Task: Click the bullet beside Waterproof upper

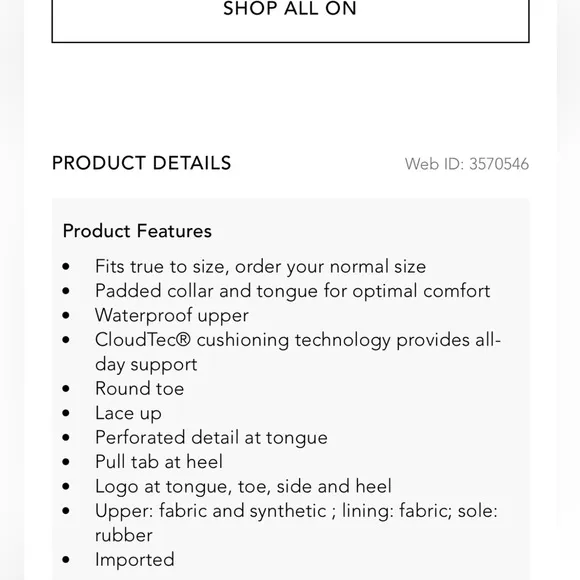Action: pos(66,316)
